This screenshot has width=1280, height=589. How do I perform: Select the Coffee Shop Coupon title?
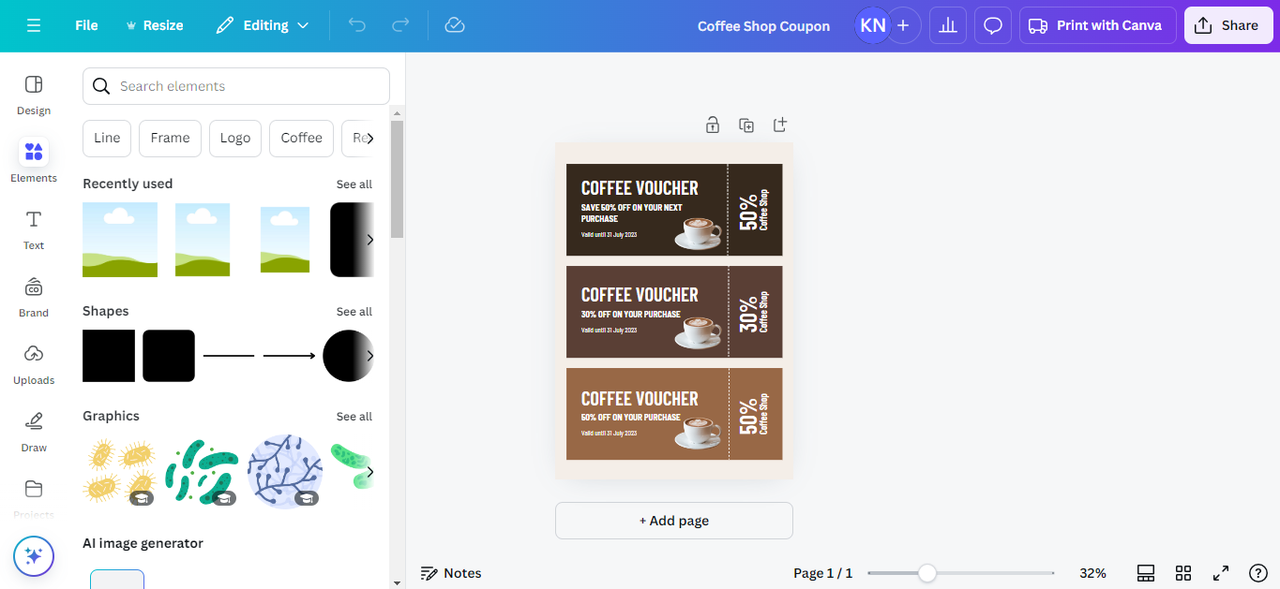764,26
